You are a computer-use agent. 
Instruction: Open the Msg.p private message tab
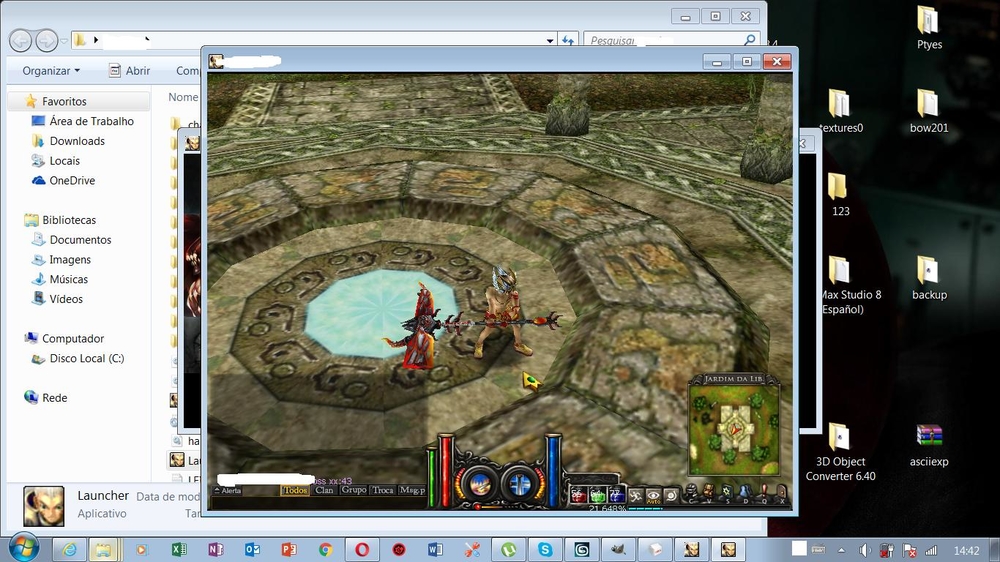point(412,491)
